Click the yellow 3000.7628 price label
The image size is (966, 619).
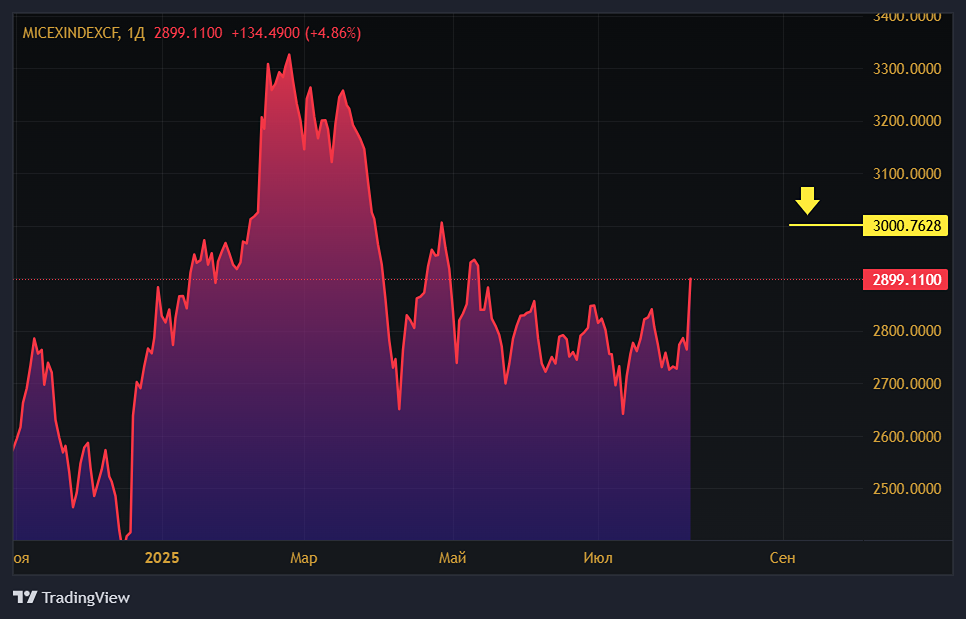tap(907, 226)
